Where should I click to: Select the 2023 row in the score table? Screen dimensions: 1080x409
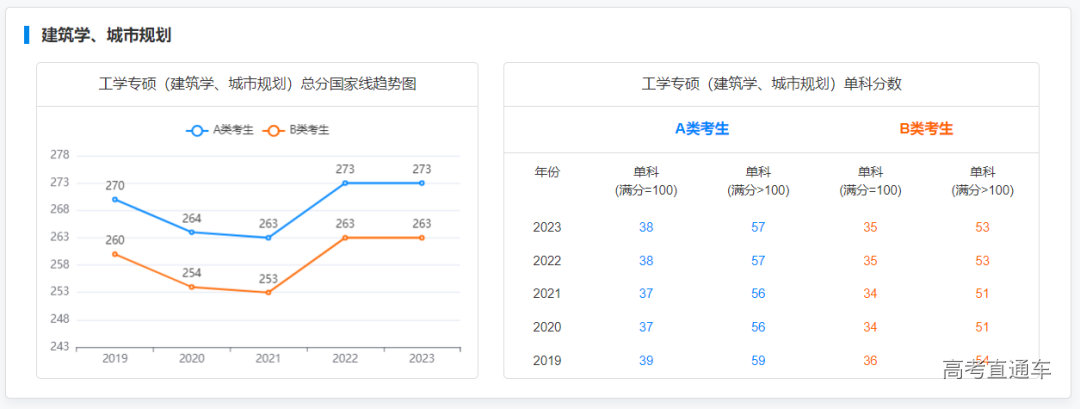coord(547,227)
